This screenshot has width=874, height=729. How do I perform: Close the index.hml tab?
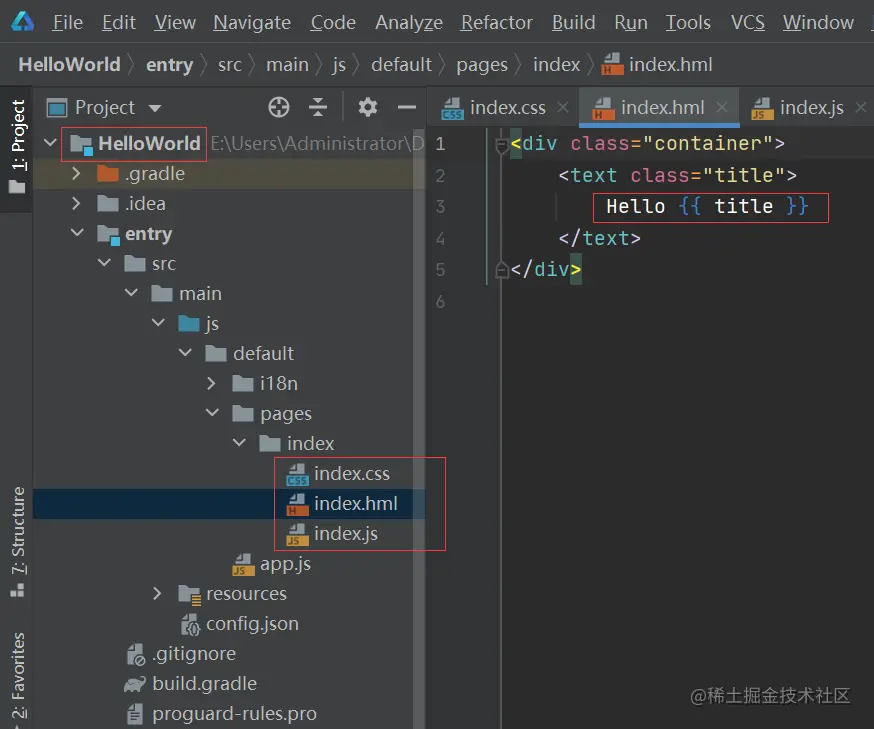pyautogui.click(x=722, y=107)
